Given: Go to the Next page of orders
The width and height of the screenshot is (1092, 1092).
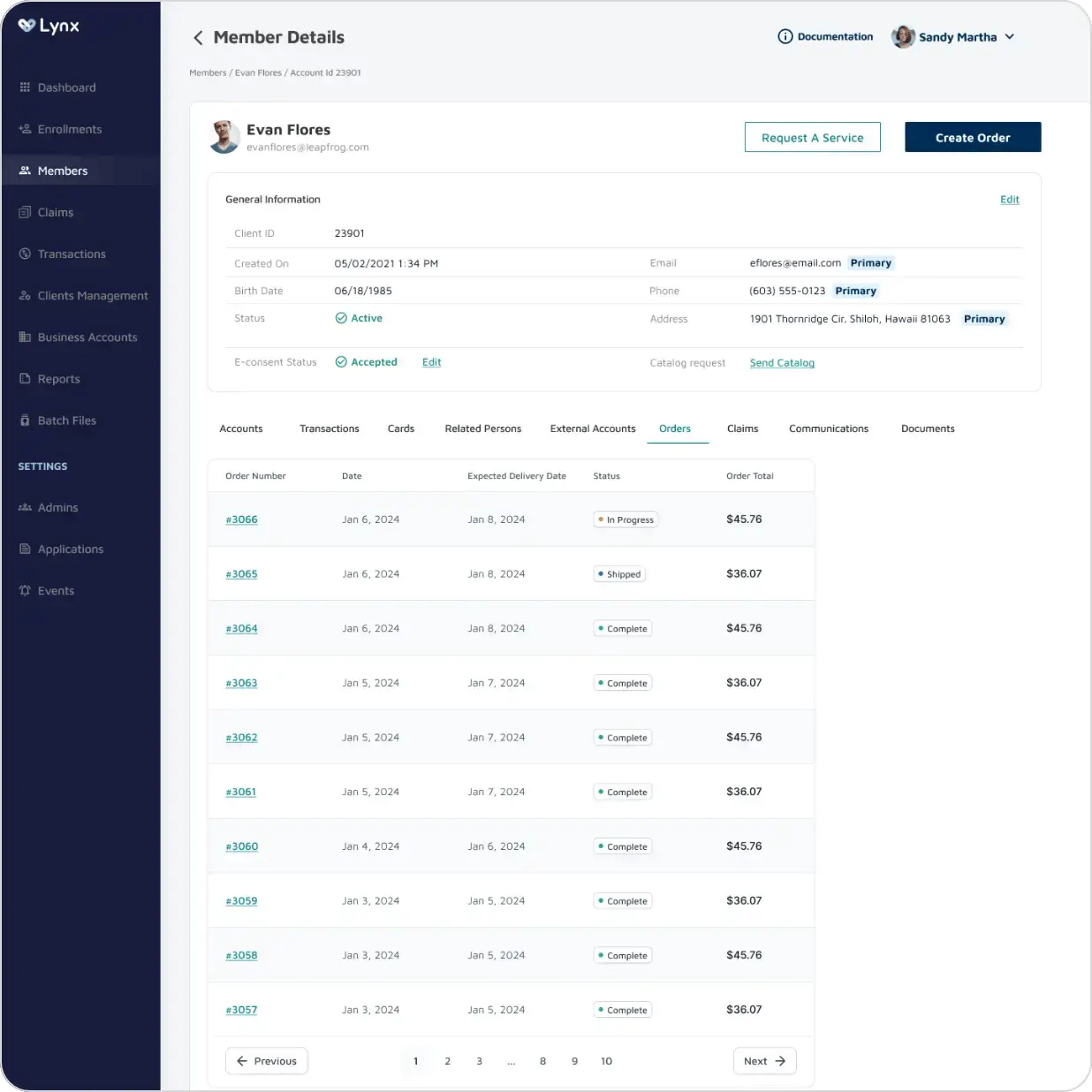Looking at the screenshot, I should (x=764, y=1061).
